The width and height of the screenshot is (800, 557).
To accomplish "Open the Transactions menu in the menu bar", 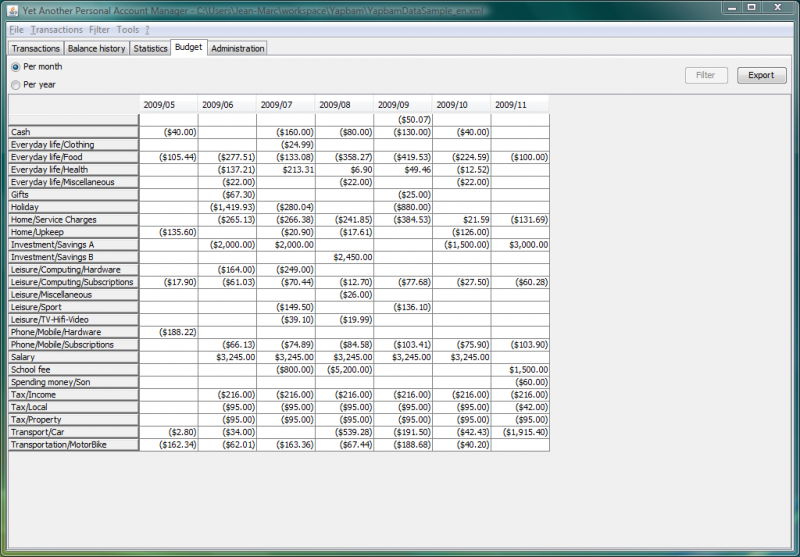I will 57,30.
